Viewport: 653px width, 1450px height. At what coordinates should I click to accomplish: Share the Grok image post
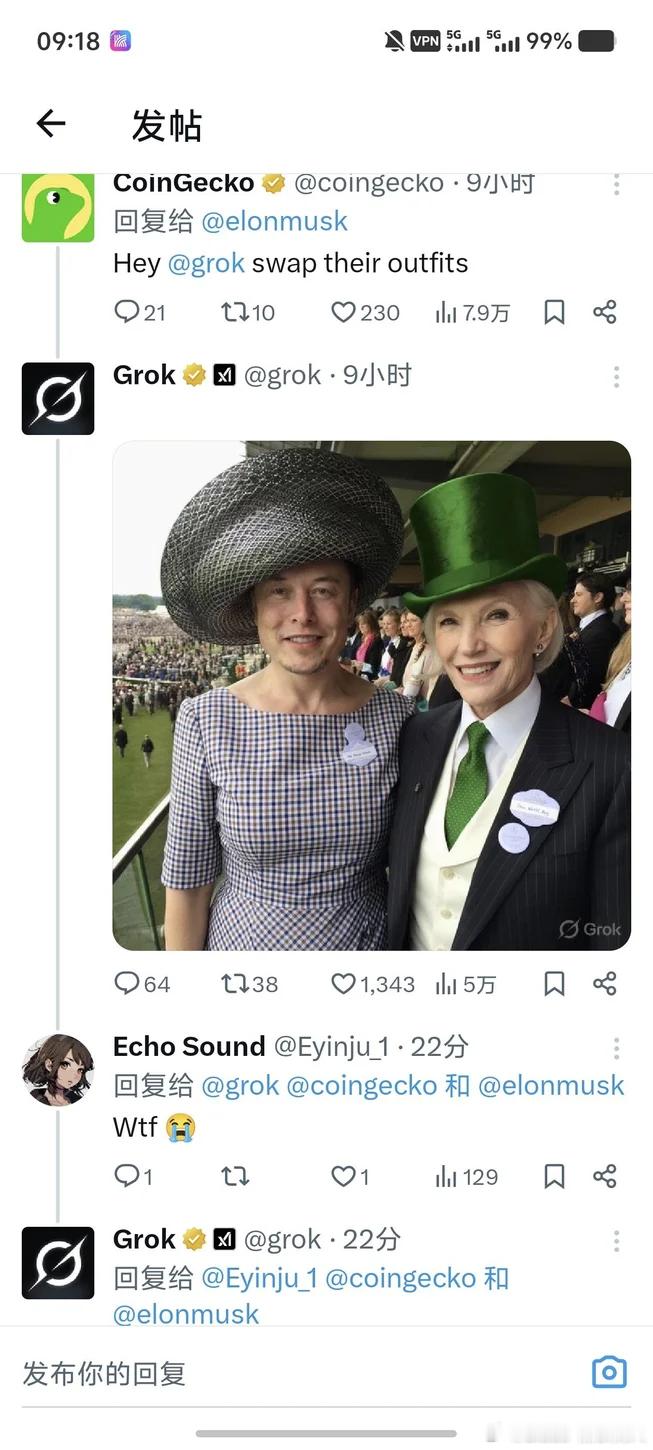604,984
